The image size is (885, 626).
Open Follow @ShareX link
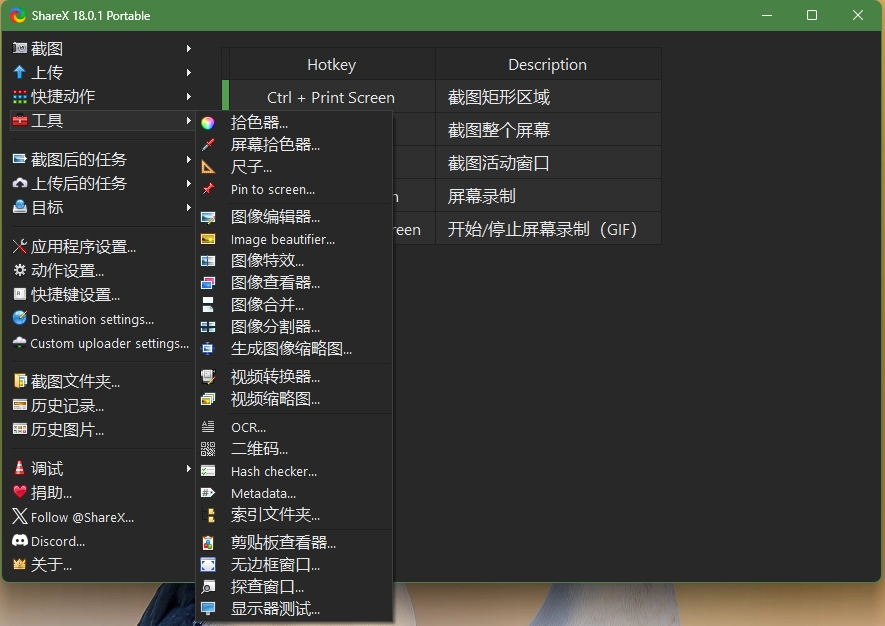(82, 517)
